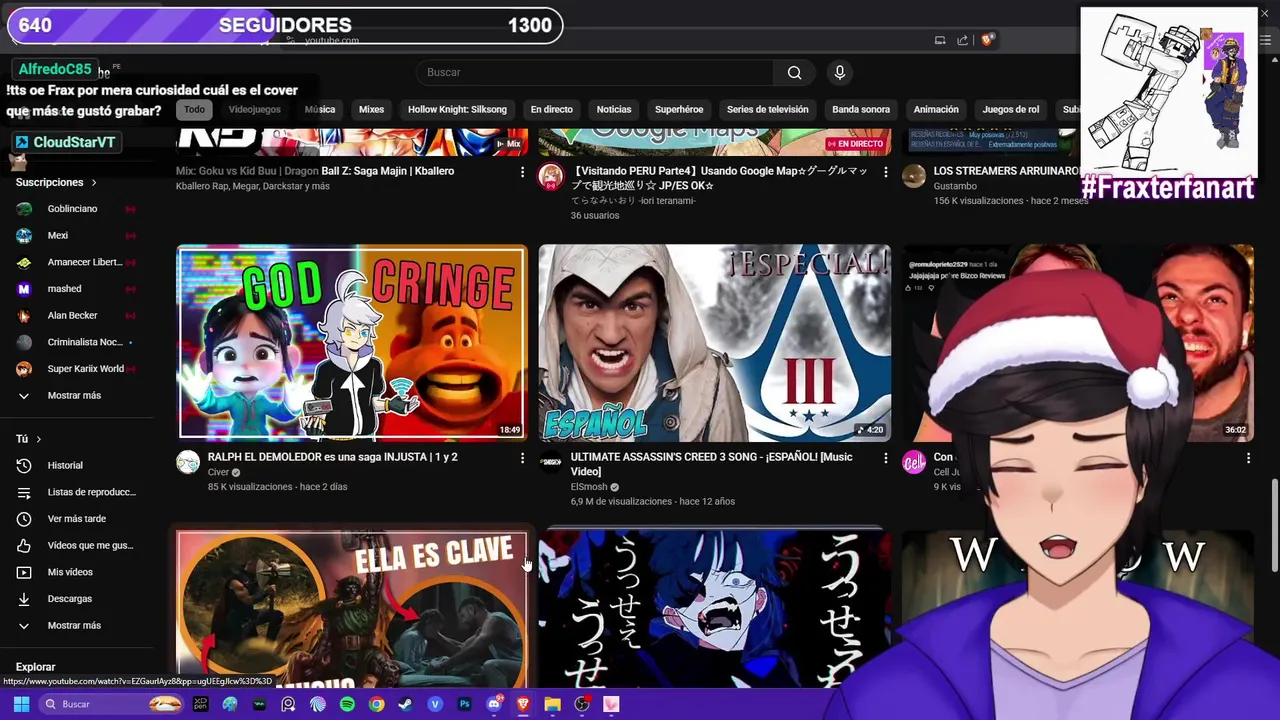Open OBS Studio from the taskbar
The image size is (1280, 720).
(x=582, y=704)
